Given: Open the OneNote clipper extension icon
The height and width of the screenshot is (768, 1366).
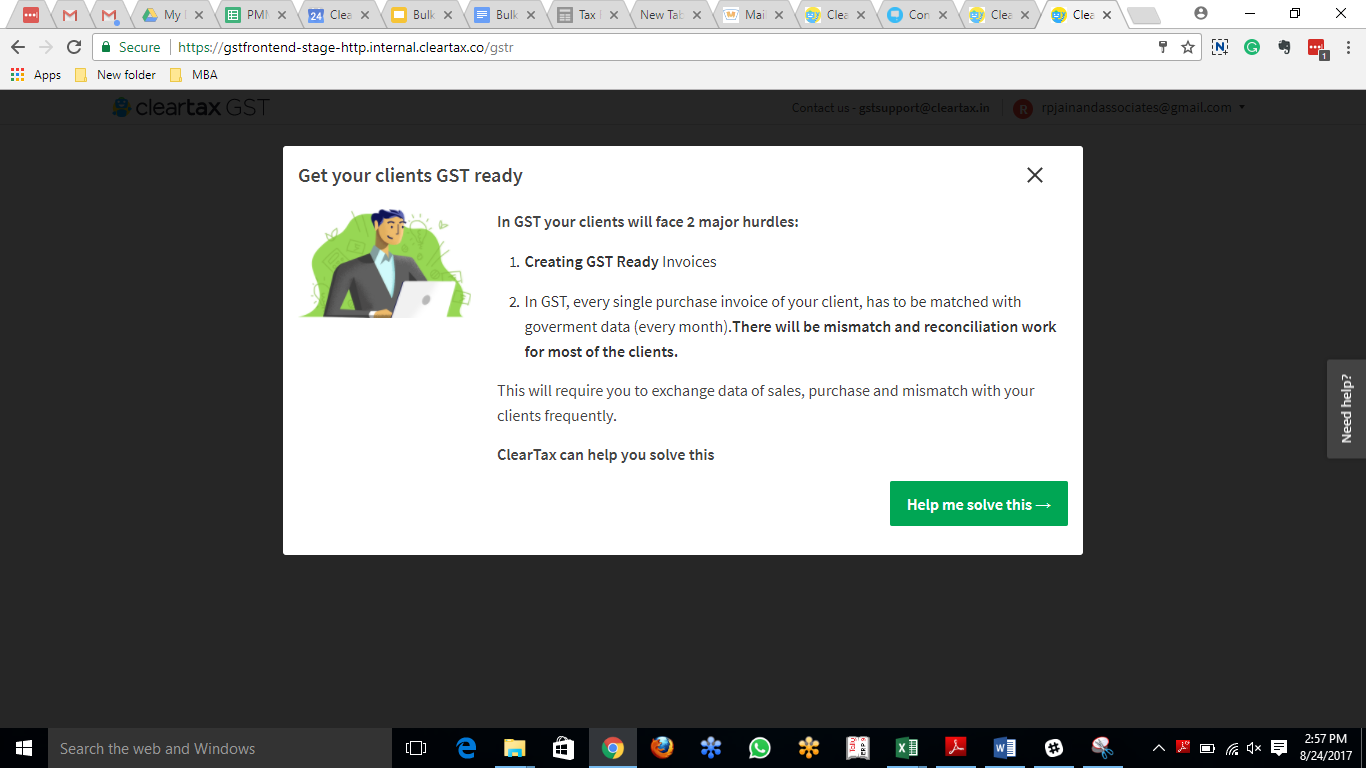Looking at the screenshot, I should tap(1220, 47).
